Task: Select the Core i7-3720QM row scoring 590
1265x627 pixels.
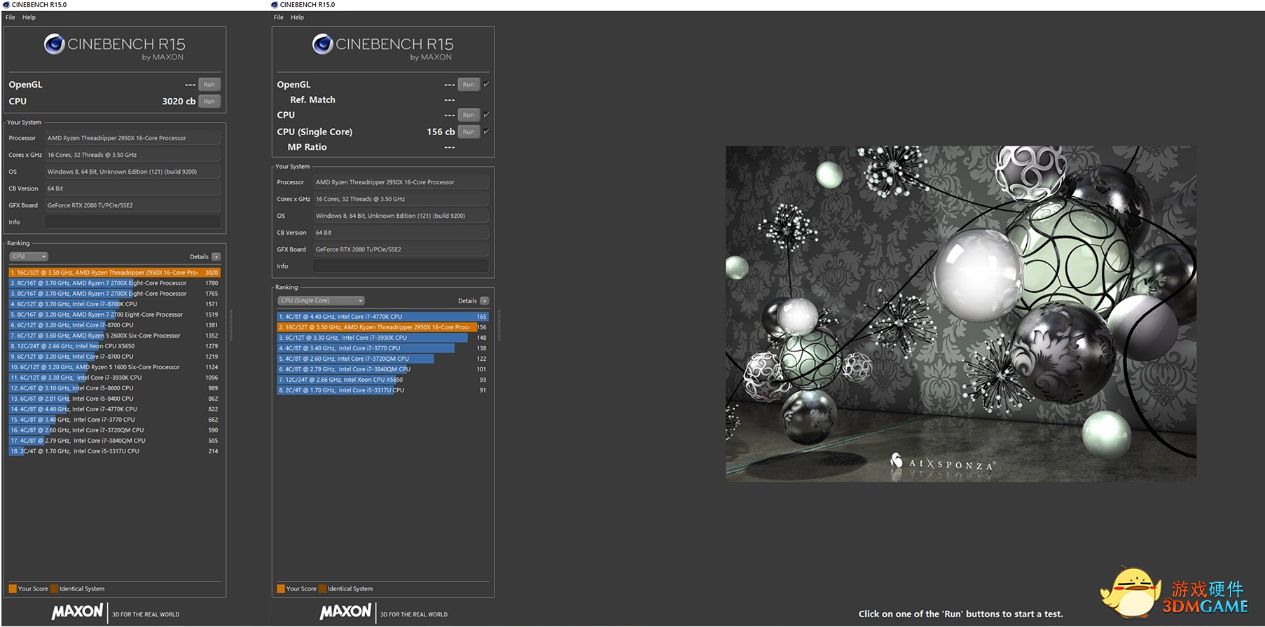Action: click(115, 430)
